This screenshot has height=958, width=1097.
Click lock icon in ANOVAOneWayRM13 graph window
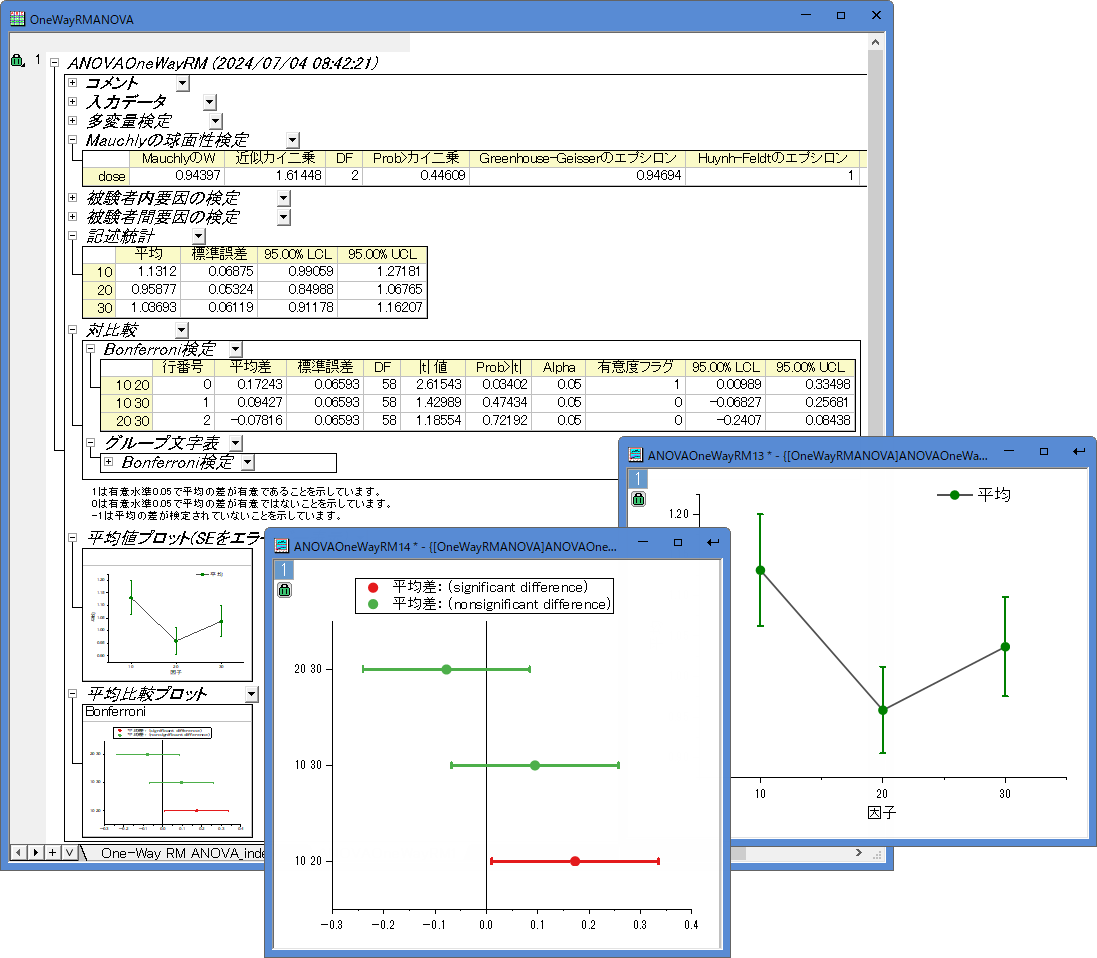[x=638, y=498]
